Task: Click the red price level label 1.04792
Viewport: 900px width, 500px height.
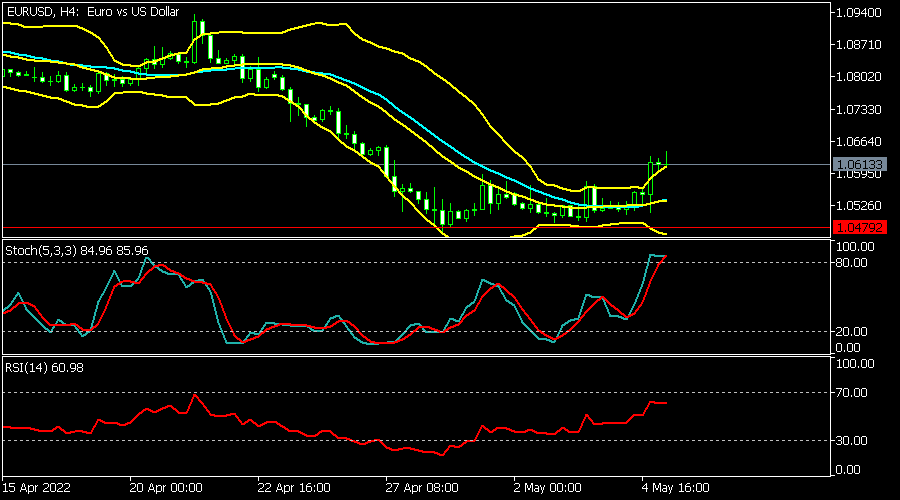Action: point(859,227)
